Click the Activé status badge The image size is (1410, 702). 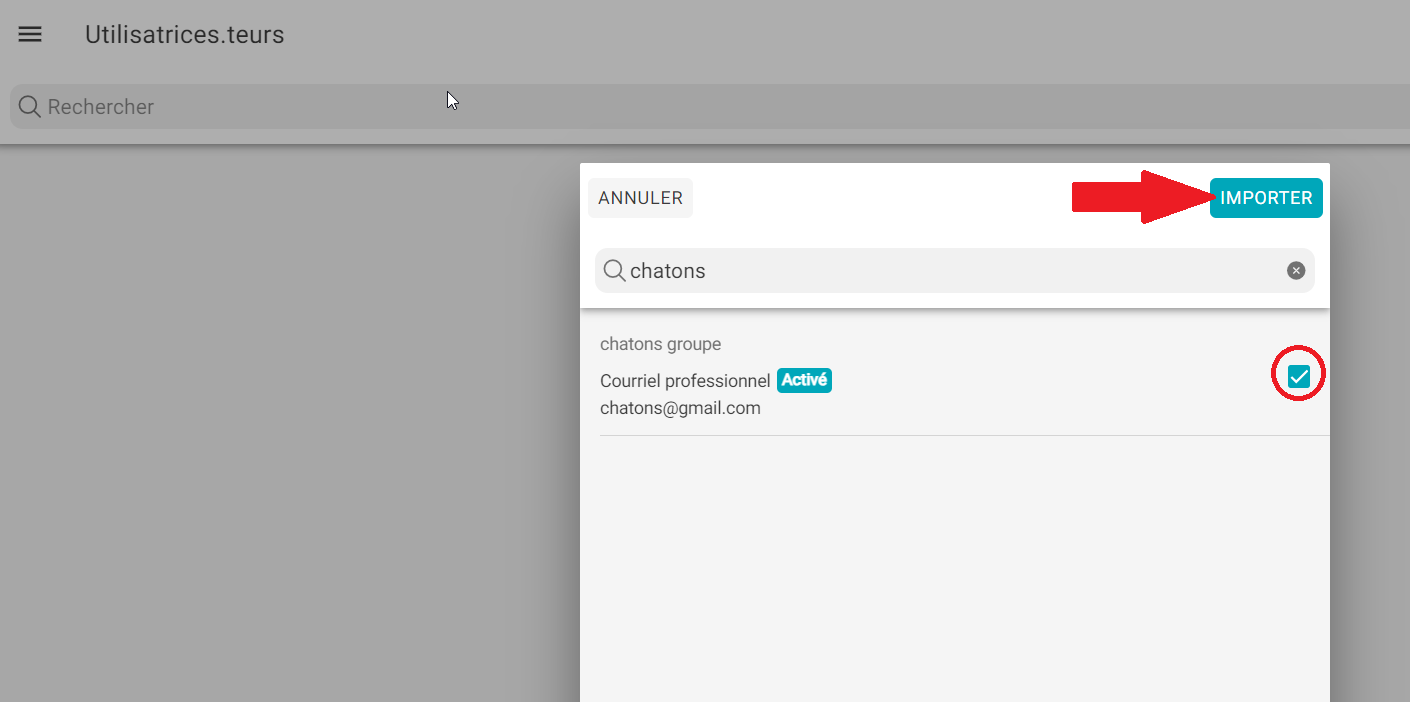tap(804, 380)
